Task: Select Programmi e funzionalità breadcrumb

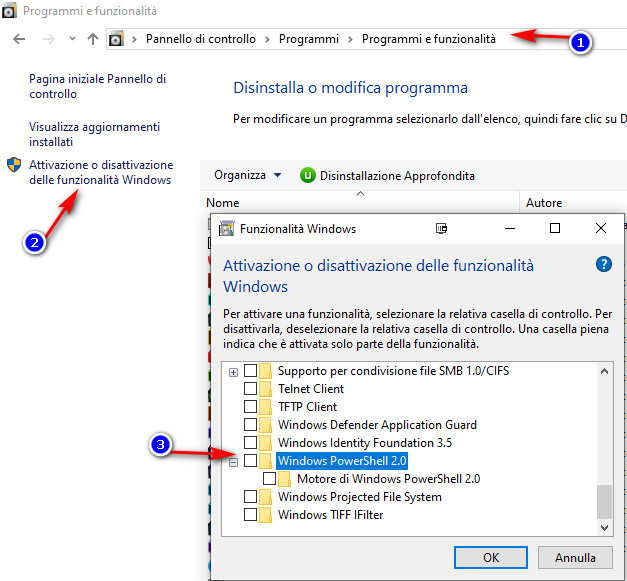Action: pos(429,39)
